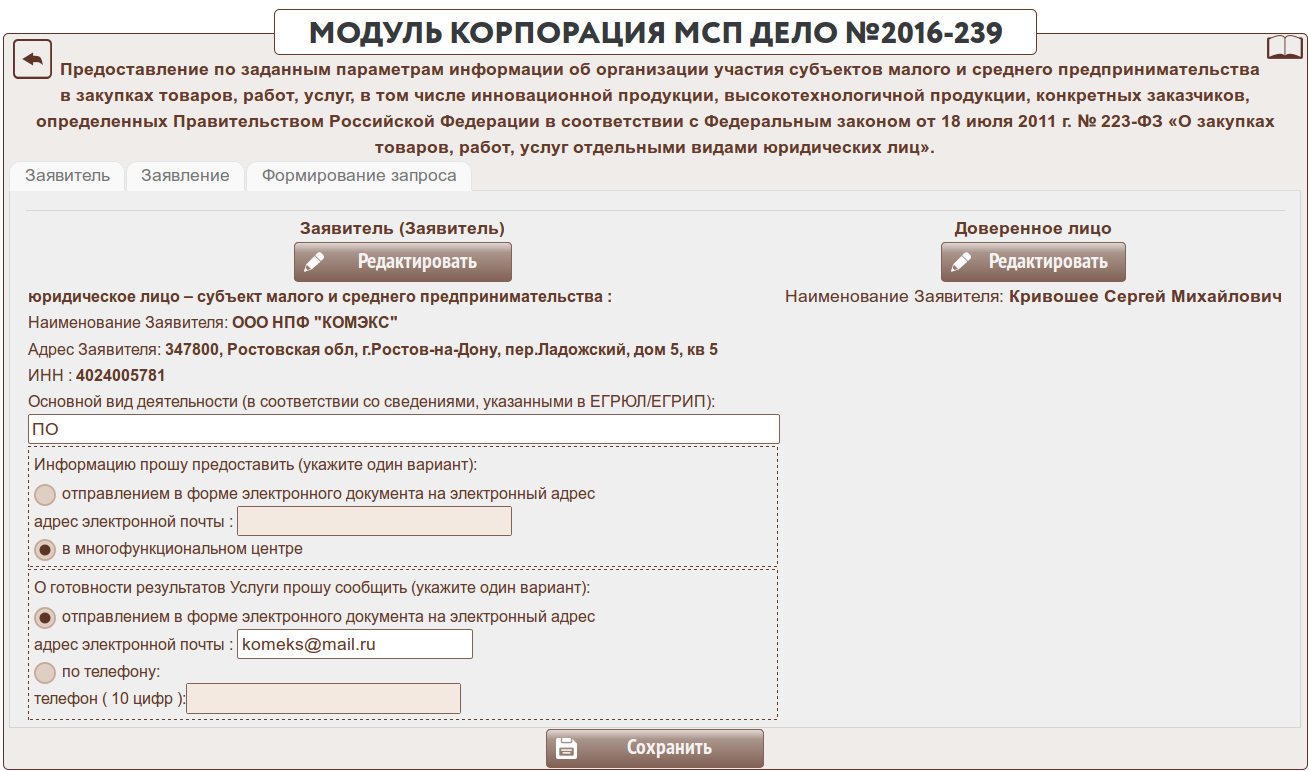Viewport: 1309px width, 771px height.
Task: Click pencil icon on applicant's Редактировать button
Action: point(314,262)
